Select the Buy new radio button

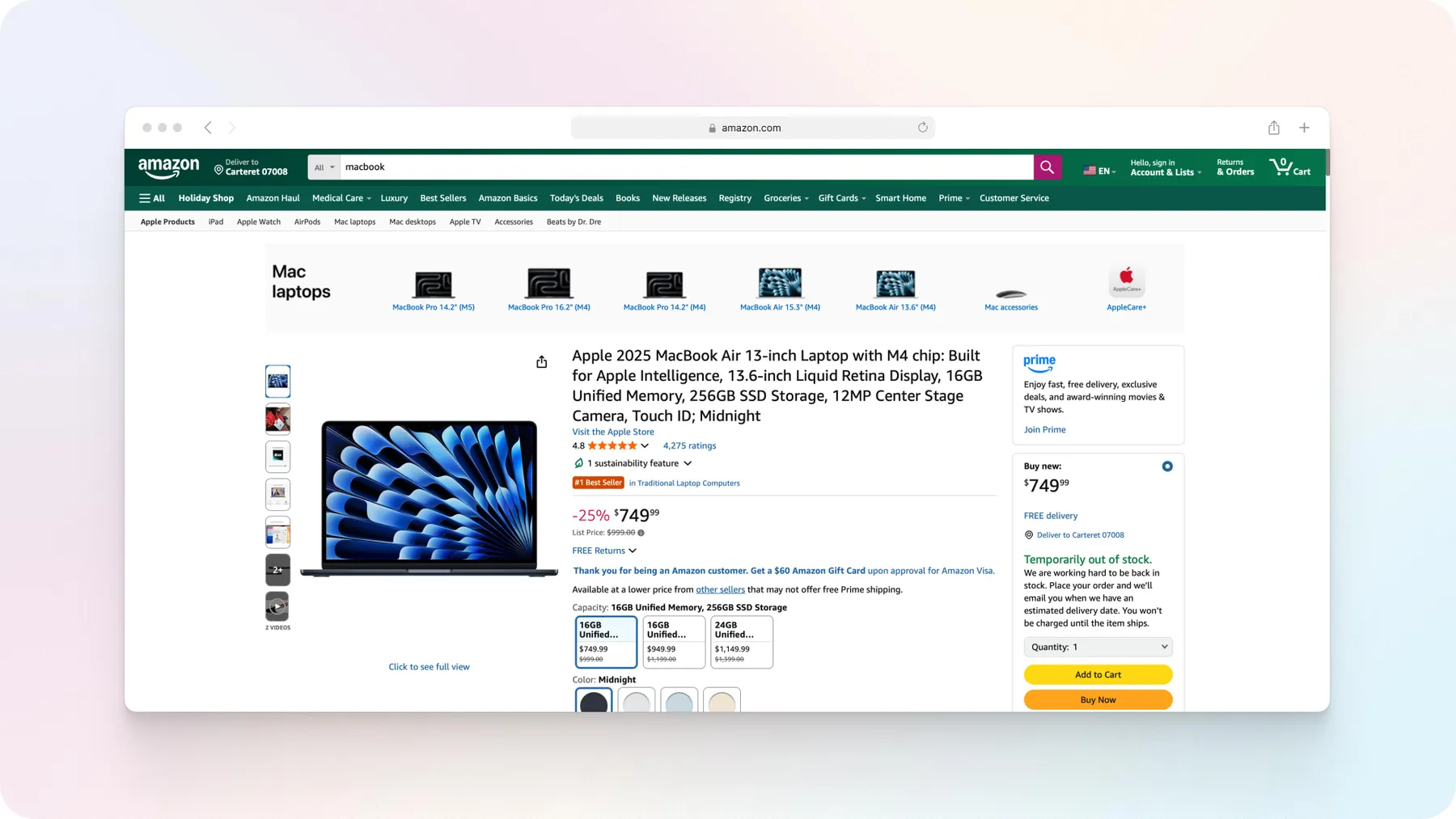(x=1166, y=466)
